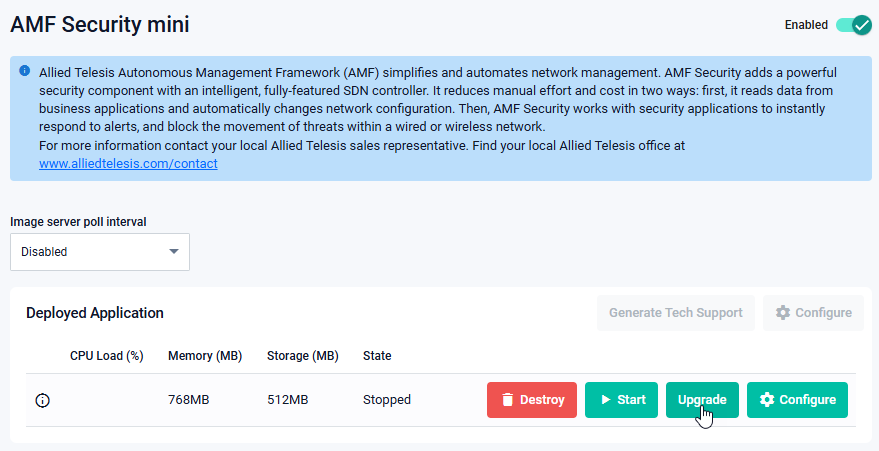Click the Upgrade button

pyautogui.click(x=702, y=400)
